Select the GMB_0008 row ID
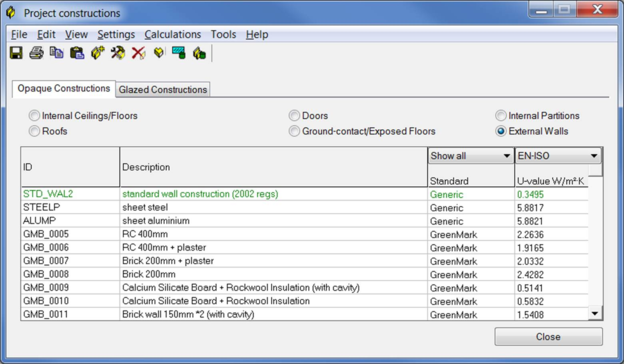 click(46, 274)
